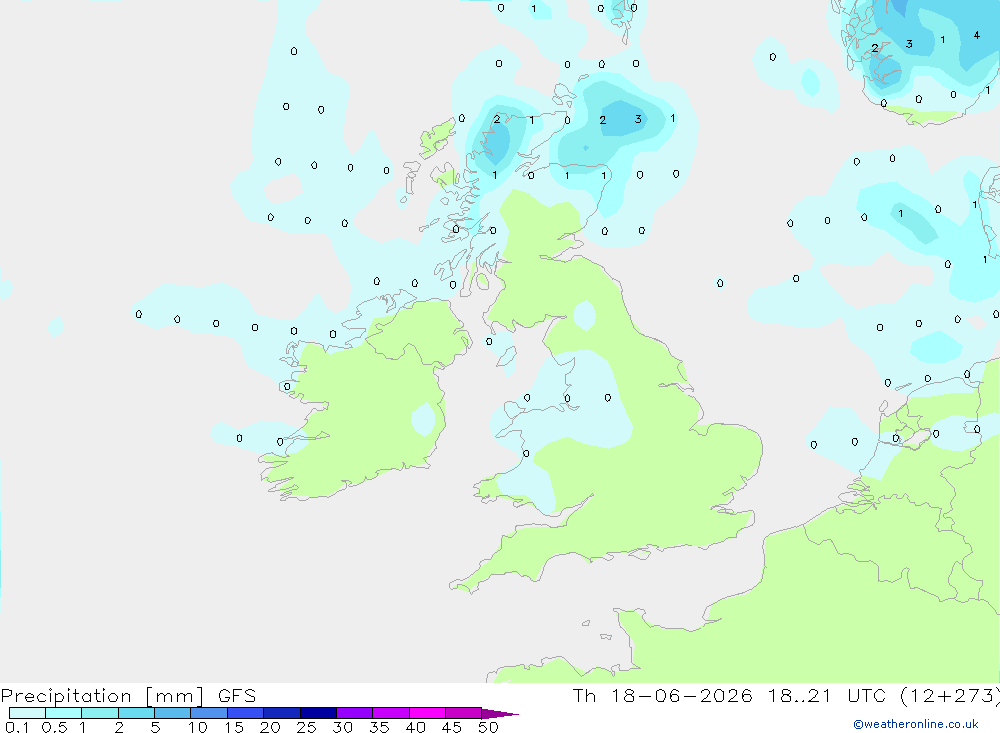
Task: Click the 'Th 18-06-2026' date text
Action: 663,696
